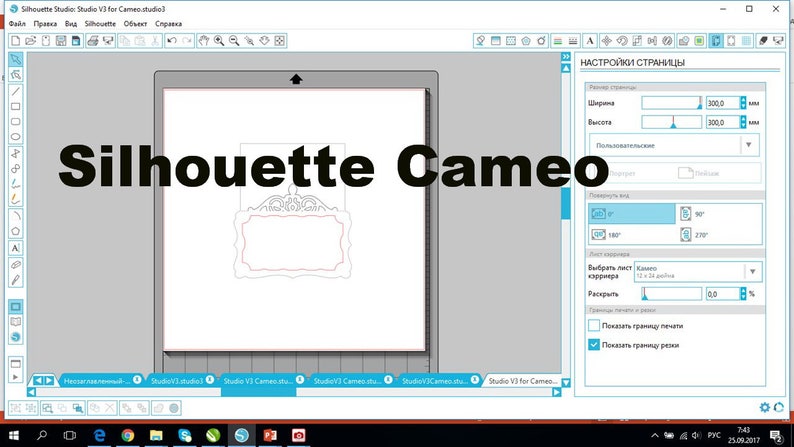This screenshot has width=794, height=447.
Task: Select 0° view rotation
Action: pyautogui.click(x=631, y=214)
